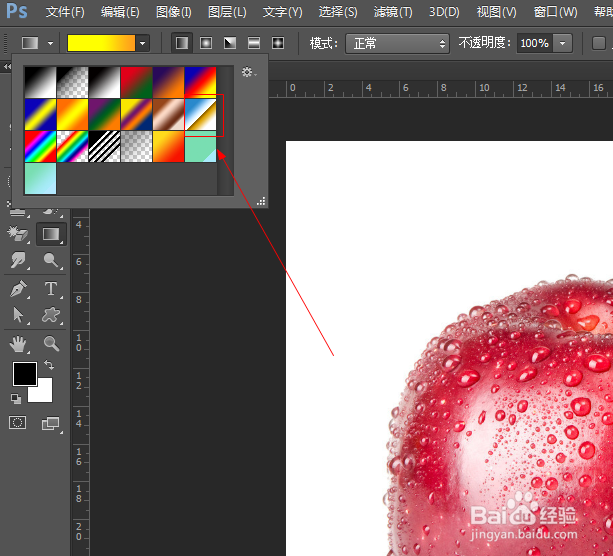Screen dimensions: 613x556
Task: Select the Hand tool
Action: (x=18, y=344)
